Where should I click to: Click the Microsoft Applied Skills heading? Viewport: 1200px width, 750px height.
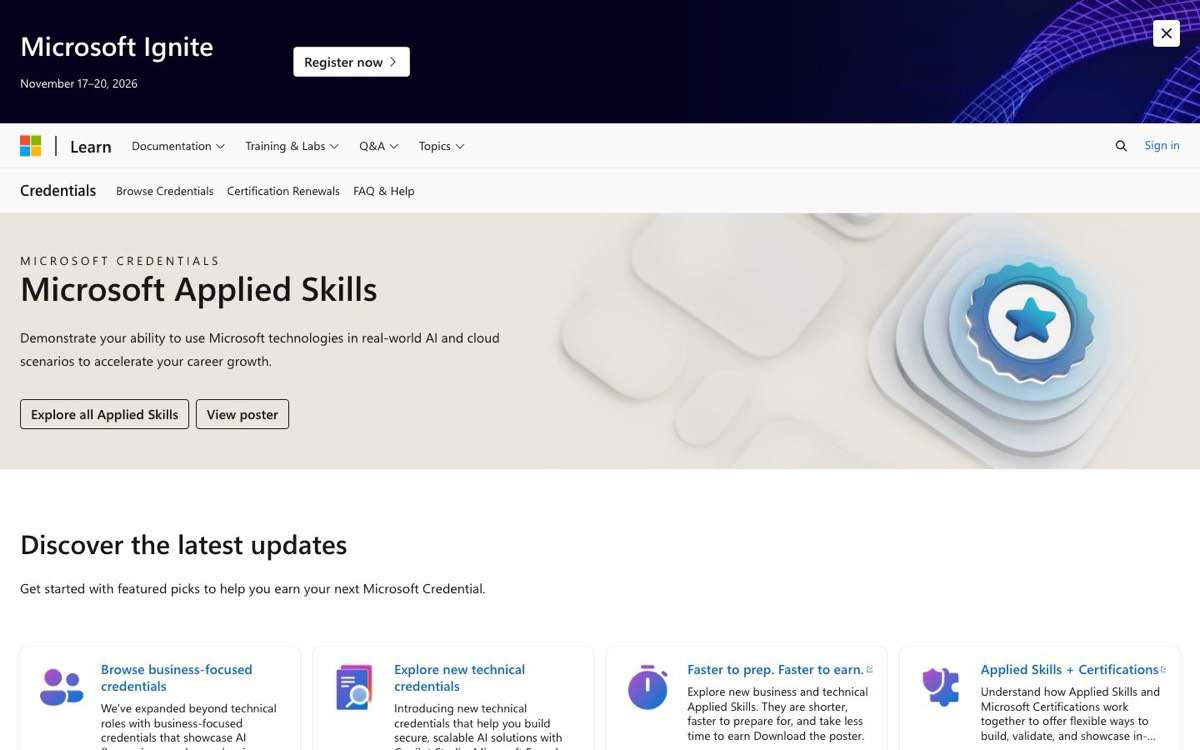199,289
